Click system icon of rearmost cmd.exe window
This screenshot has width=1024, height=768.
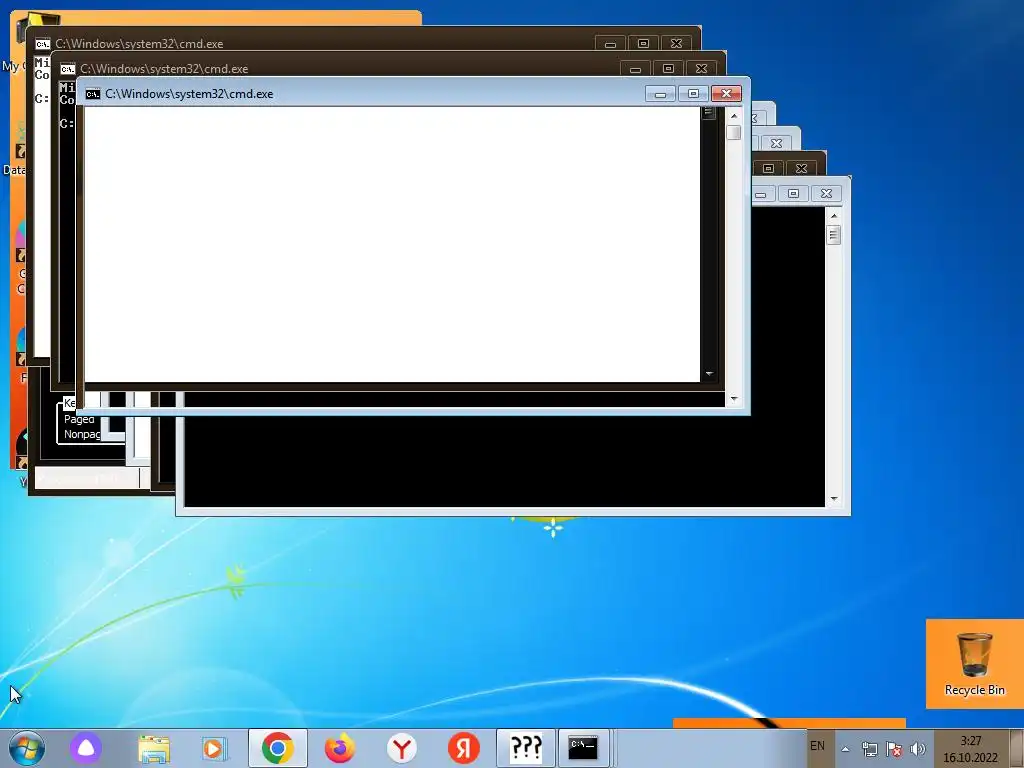(x=42, y=44)
